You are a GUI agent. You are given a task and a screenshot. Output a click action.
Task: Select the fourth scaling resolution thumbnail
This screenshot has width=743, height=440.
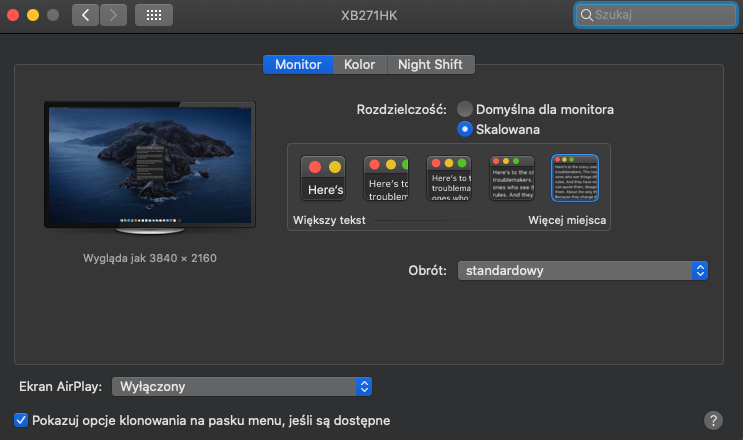click(x=511, y=179)
